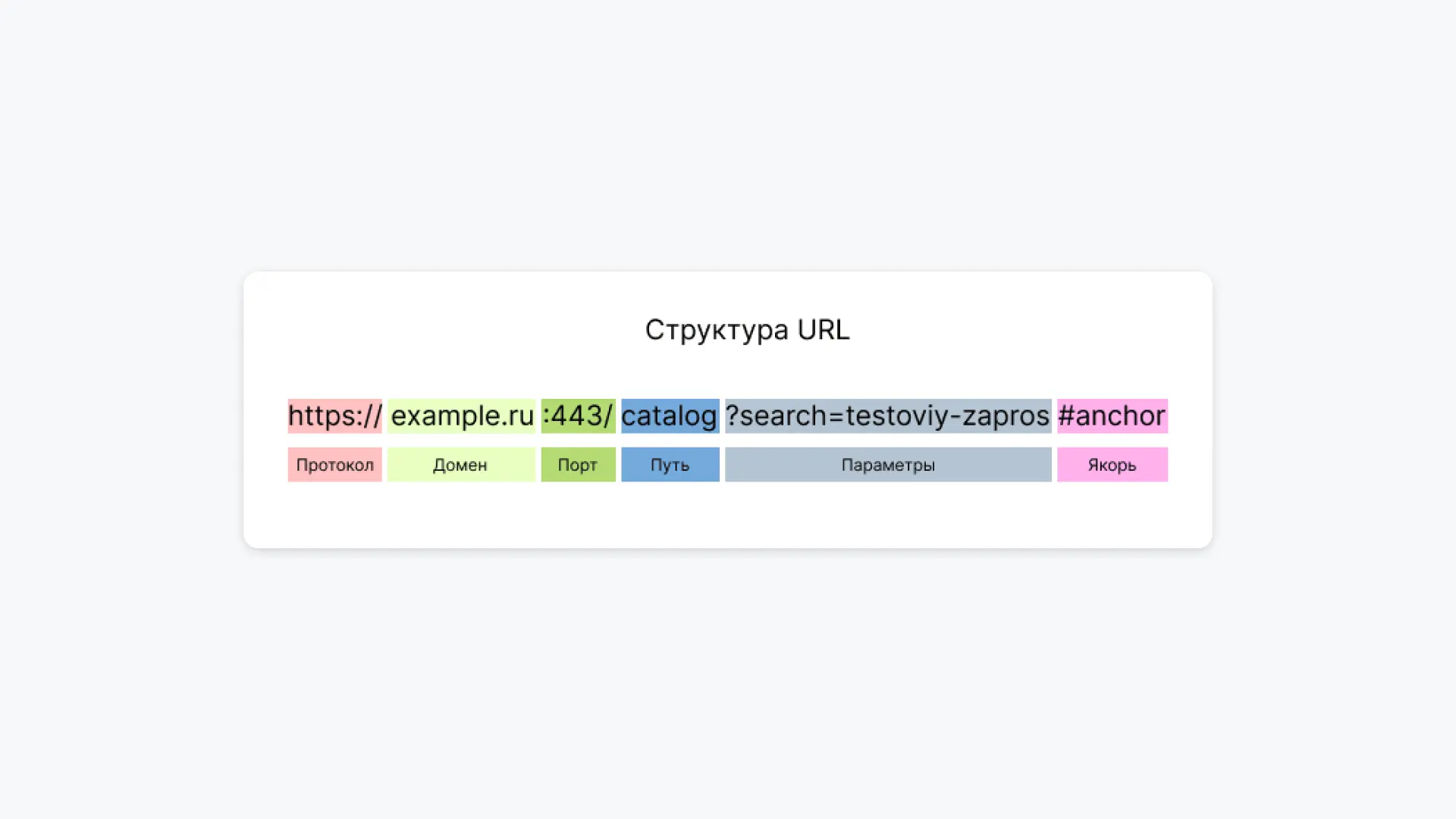Click the 'testoviy-zapros' query value text
1456x819 pixels.
coord(947,416)
